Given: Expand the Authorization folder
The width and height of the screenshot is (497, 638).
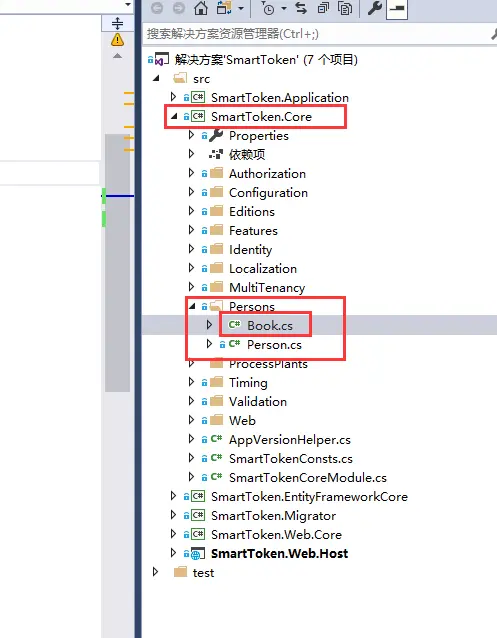Looking at the screenshot, I should (191, 173).
